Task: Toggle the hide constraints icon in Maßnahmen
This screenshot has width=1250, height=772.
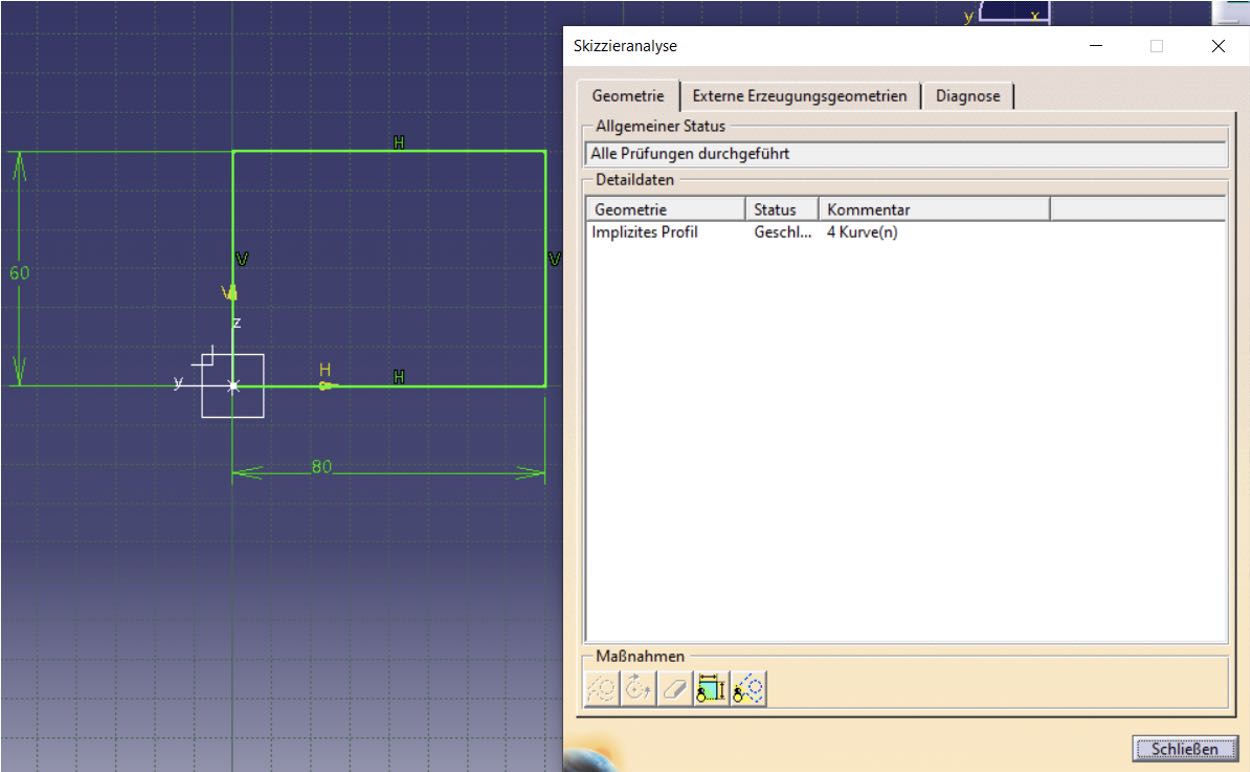Action: pyautogui.click(x=710, y=689)
